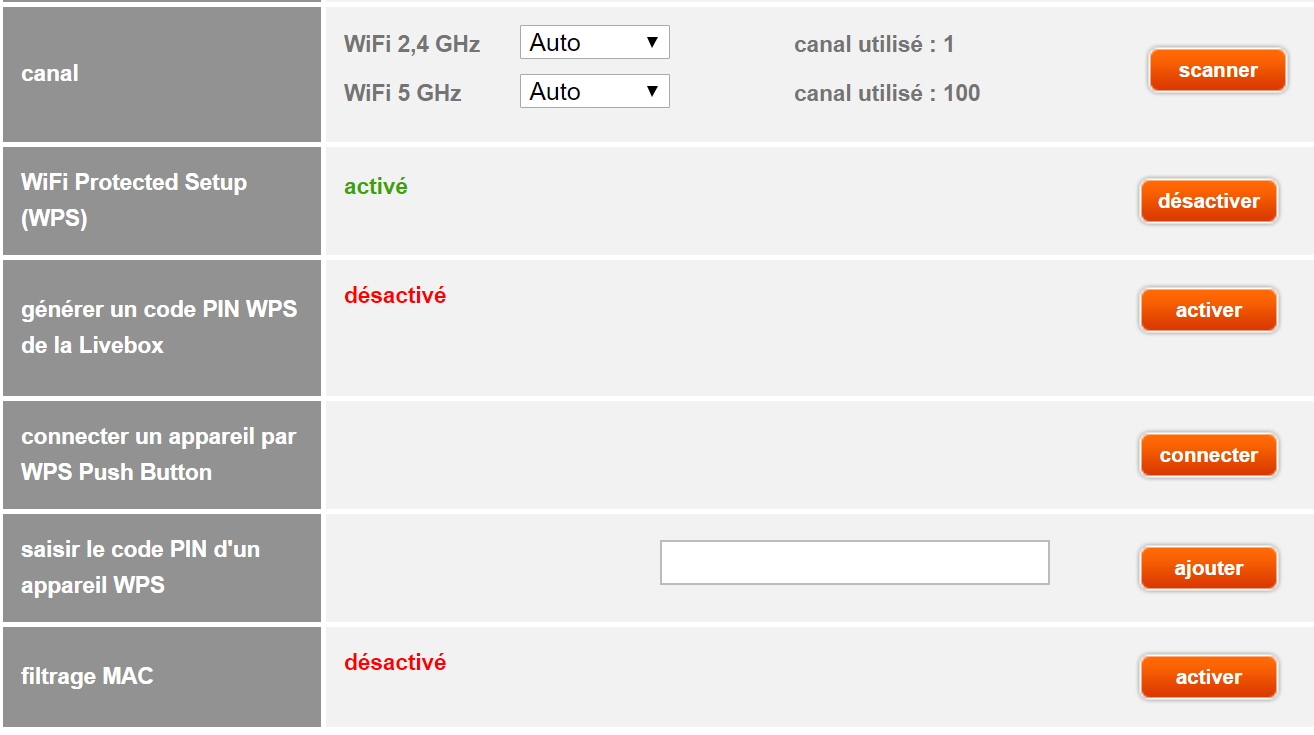Screen dimensions: 1314x735
Task: Open the WiFi 2,4 GHz channel dropdown
Action: click(594, 43)
